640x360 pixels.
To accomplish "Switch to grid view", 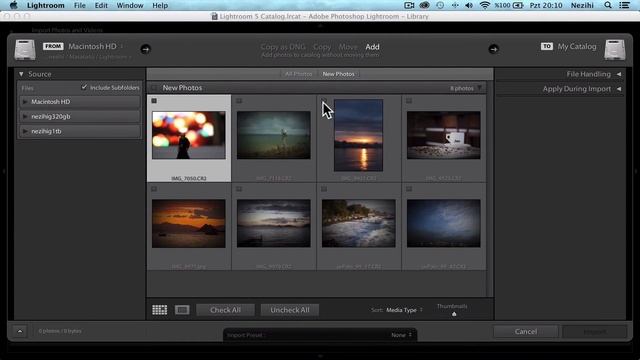I will pos(160,310).
